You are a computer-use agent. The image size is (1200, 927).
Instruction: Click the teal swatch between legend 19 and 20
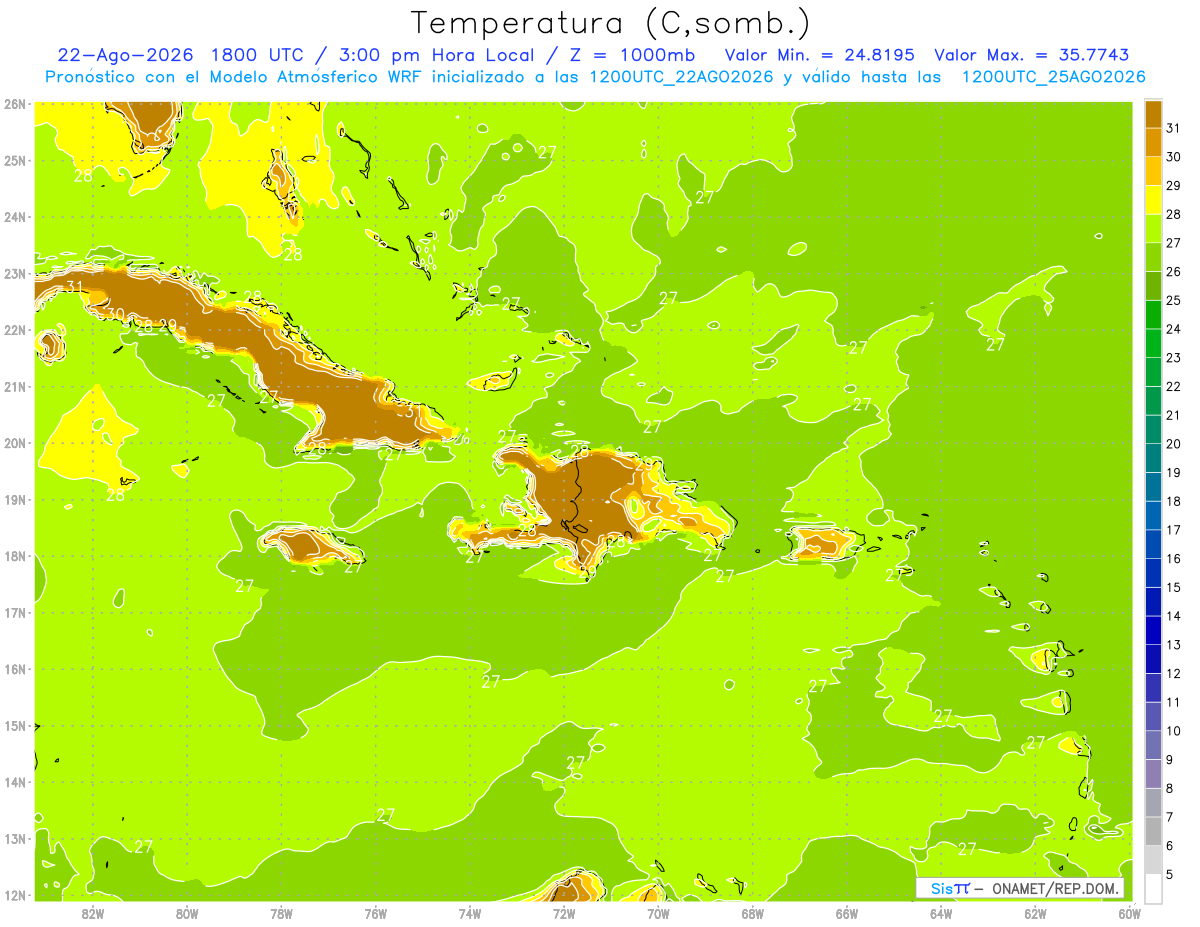pyautogui.click(x=1153, y=458)
